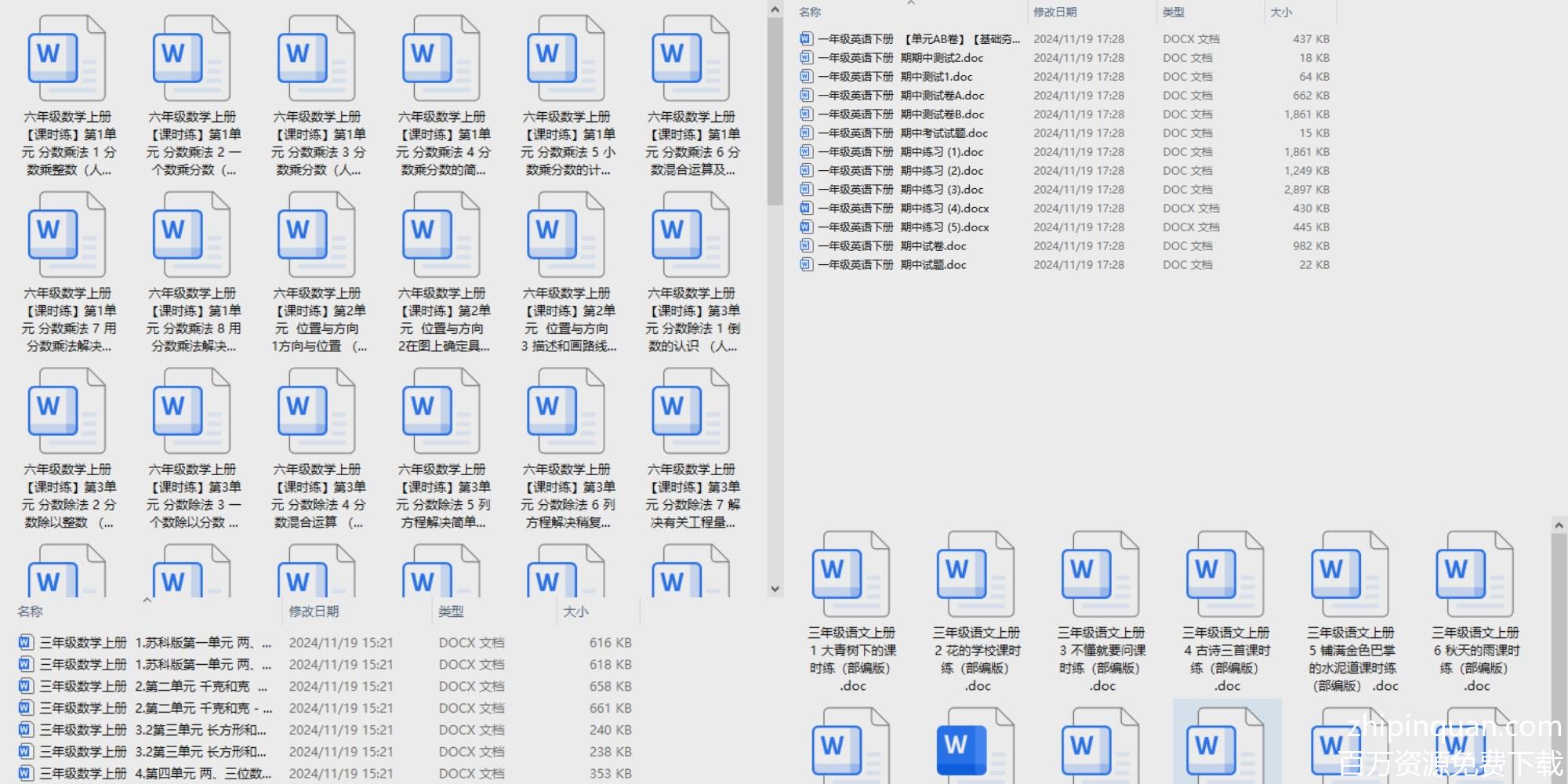Click the 分数除法 5 列方程解决简单 file name

click(x=441, y=496)
